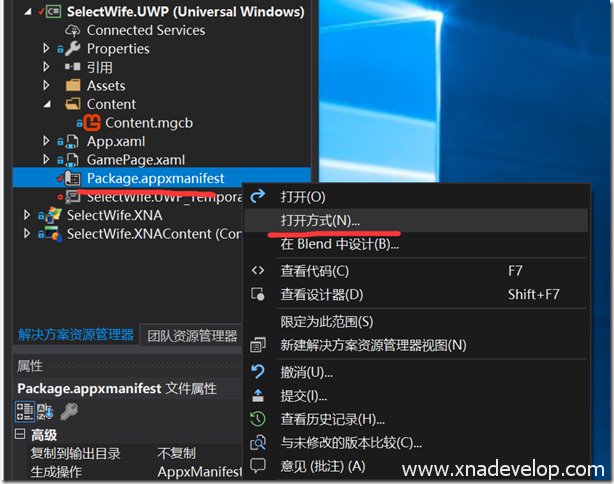Select the Alphabetical sort icon in Properties
Viewport: 614px width, 484px height.
(x=46, y=411)
